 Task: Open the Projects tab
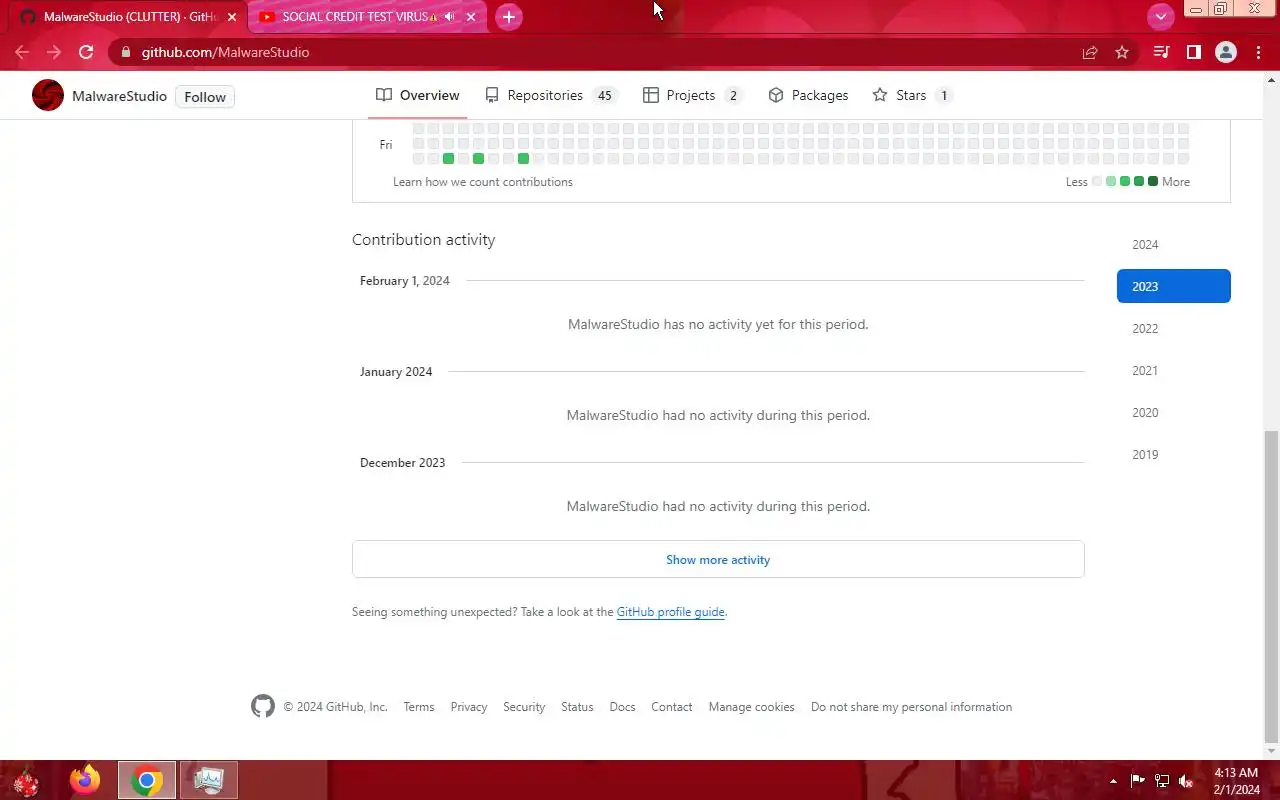[x=692, y=95]
